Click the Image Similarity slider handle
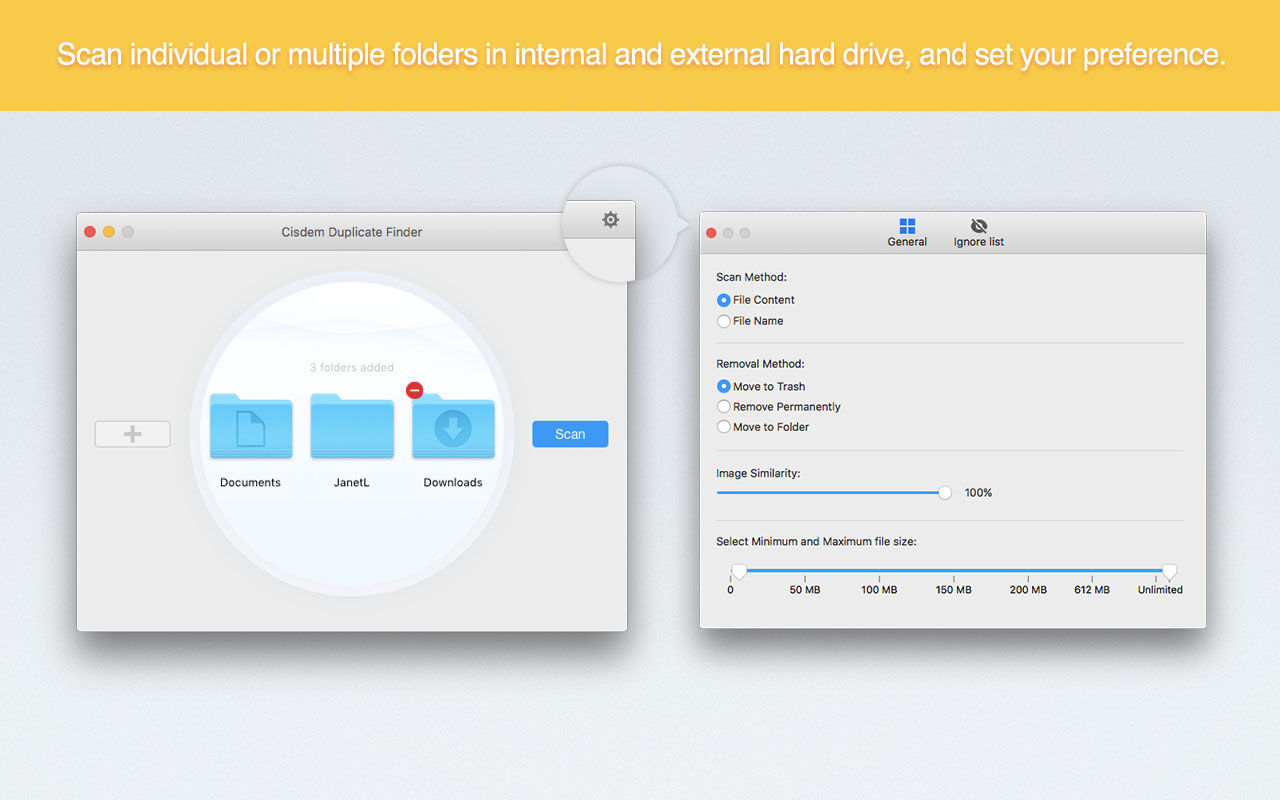This screenshot has width=1280, height=800. coord(945,492)
